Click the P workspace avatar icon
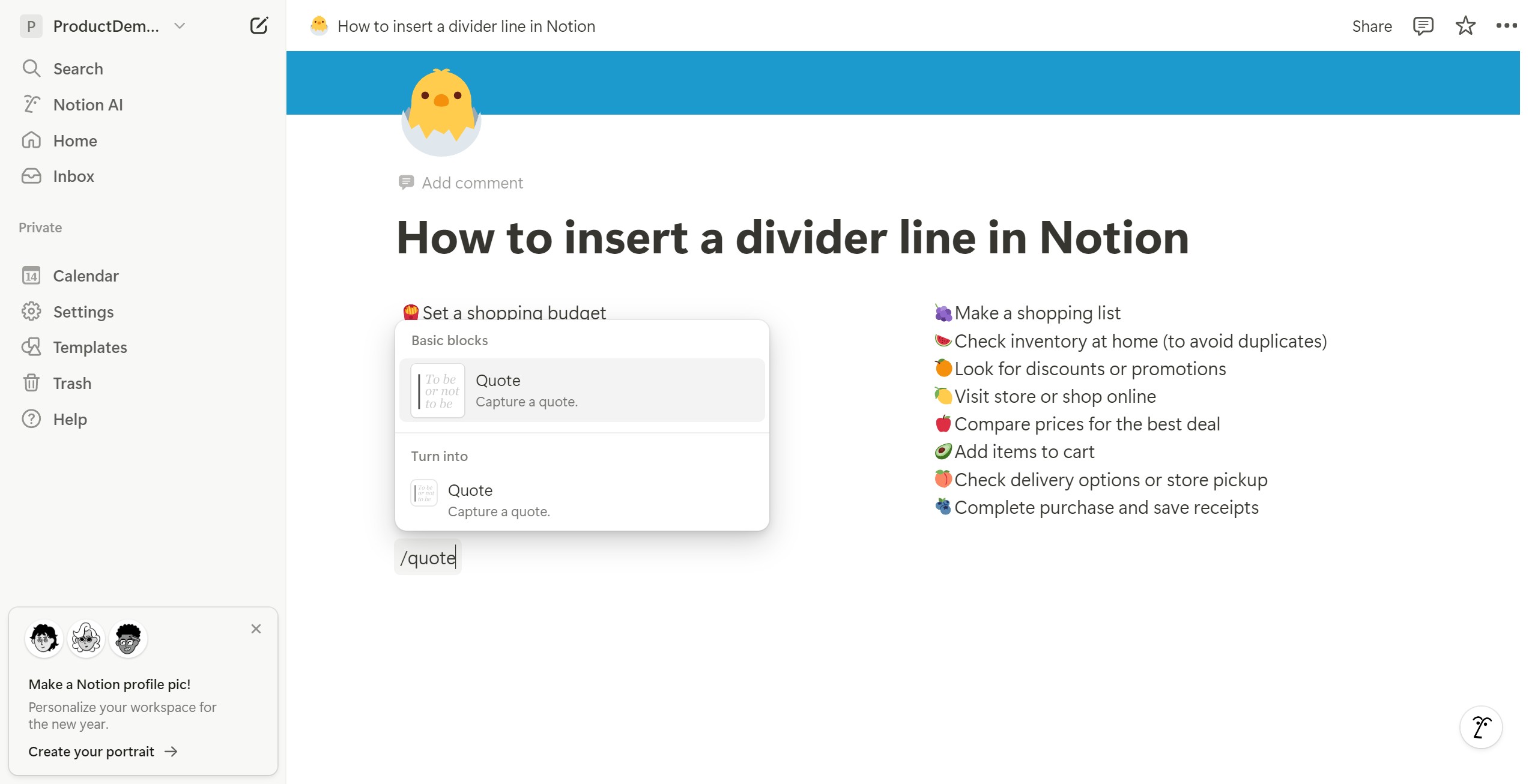This screenshot has width=1538, height=784. [x=31, y=26]
